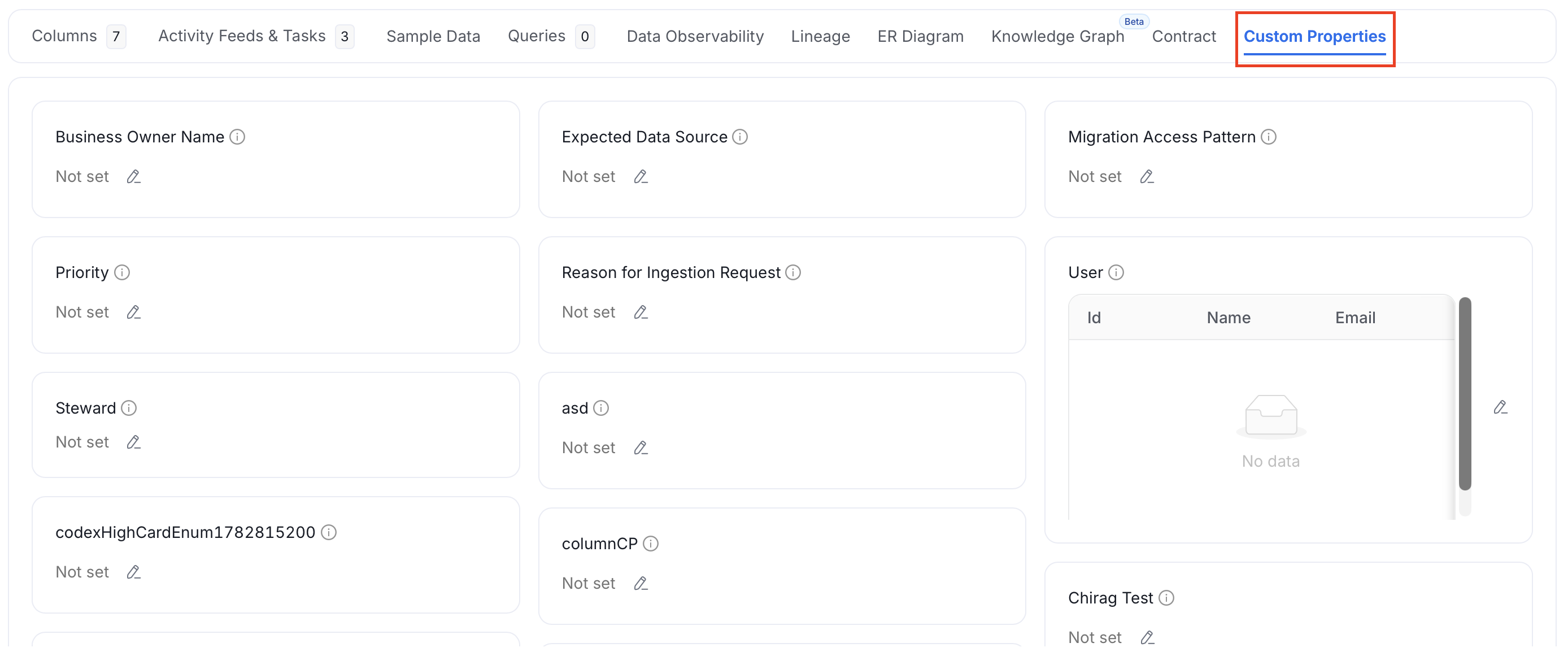Show info for Business Owner Name
The image size is (1568, 669).
tap(237, 137)
